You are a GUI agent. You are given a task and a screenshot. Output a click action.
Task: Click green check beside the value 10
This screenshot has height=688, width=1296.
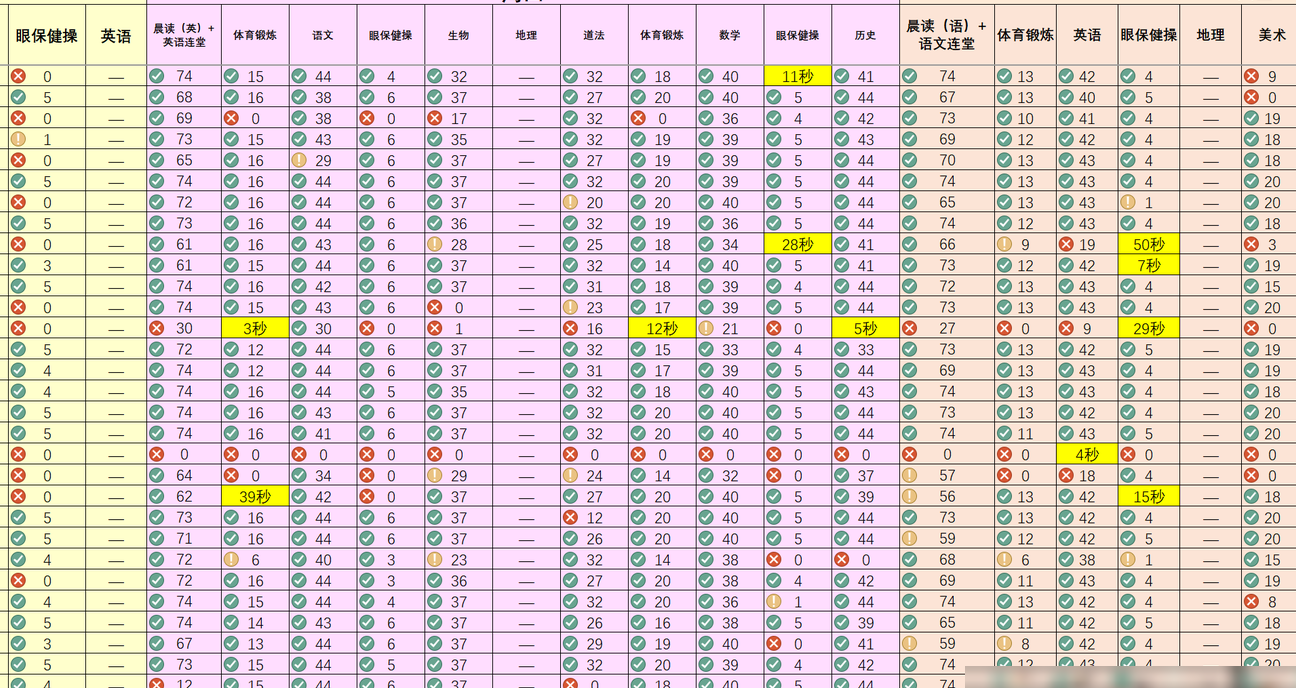coord(1004,118)
